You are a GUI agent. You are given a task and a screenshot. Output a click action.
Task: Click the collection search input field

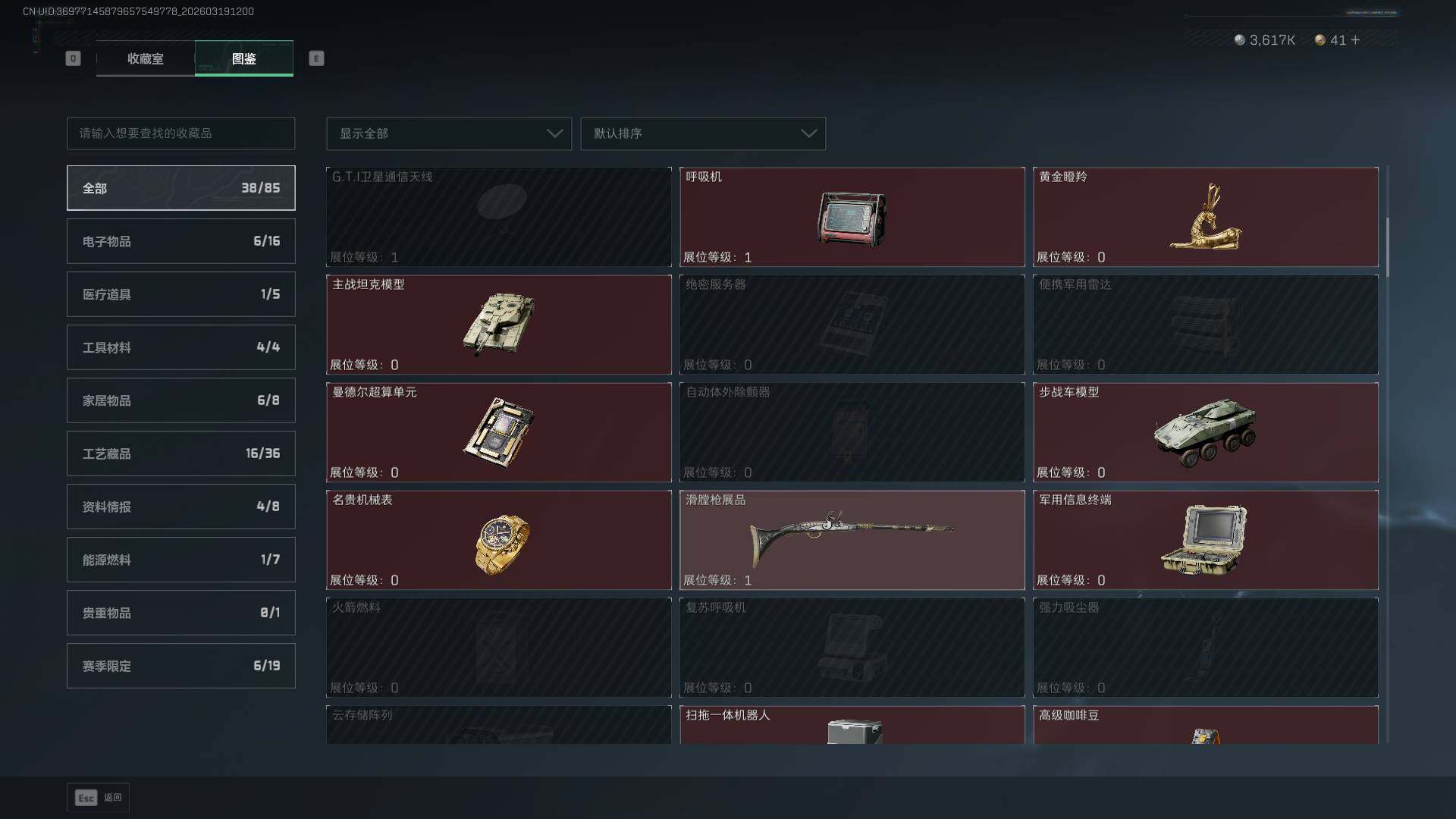click(181, 133)
